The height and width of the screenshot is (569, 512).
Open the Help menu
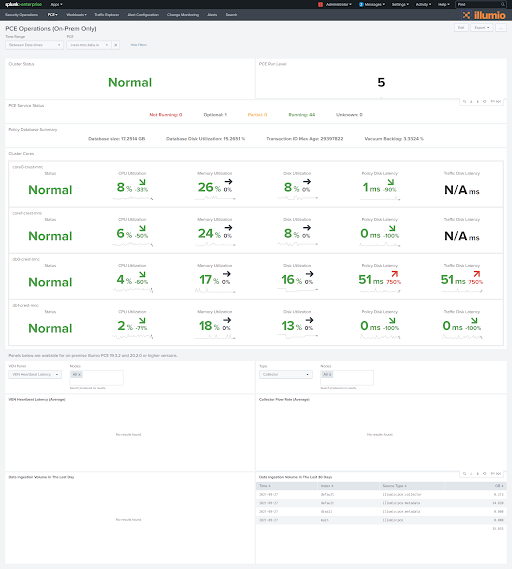pyautogui.click(x=443, y=4)
